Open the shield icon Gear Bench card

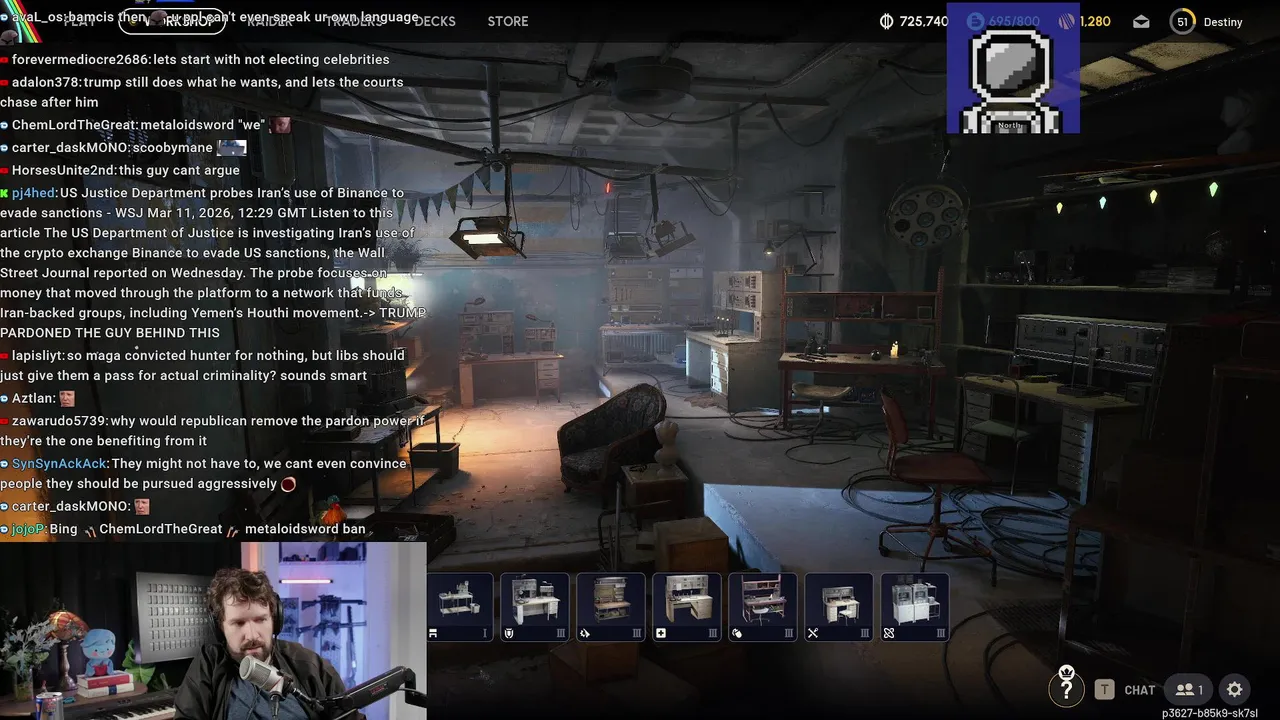(x=535, y=607)
